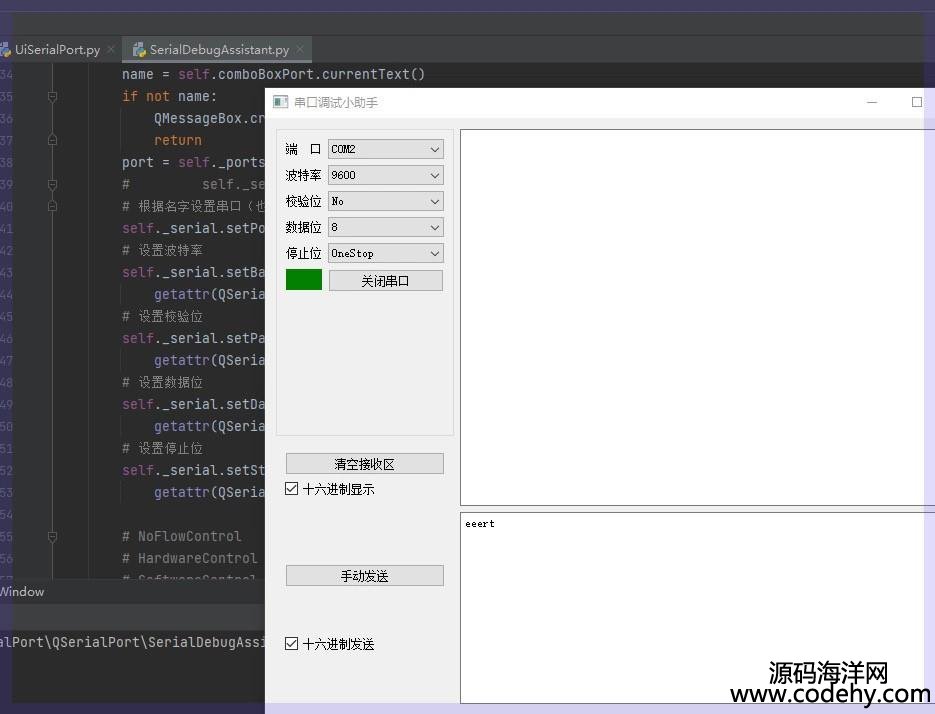Close the SerialDebugAssistant.py editor tab
Viewport: 935px width, 714px height.
[300, 50]
